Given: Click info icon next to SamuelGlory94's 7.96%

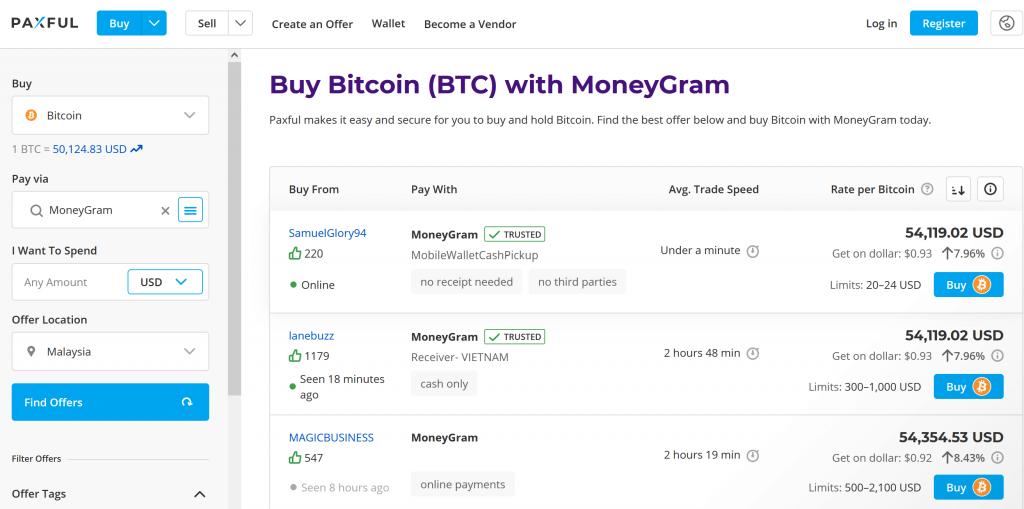Looking at the screenshot, I should tap(997, 254).
